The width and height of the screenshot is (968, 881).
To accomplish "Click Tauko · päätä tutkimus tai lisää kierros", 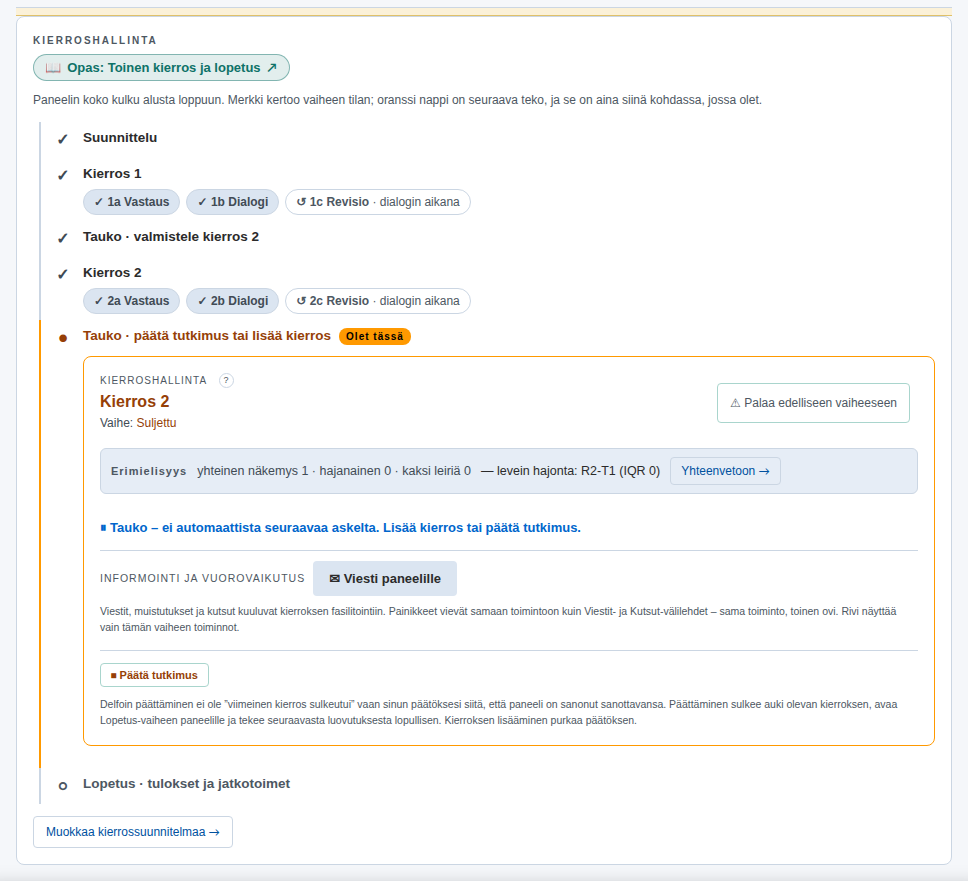I will (207, 336).
